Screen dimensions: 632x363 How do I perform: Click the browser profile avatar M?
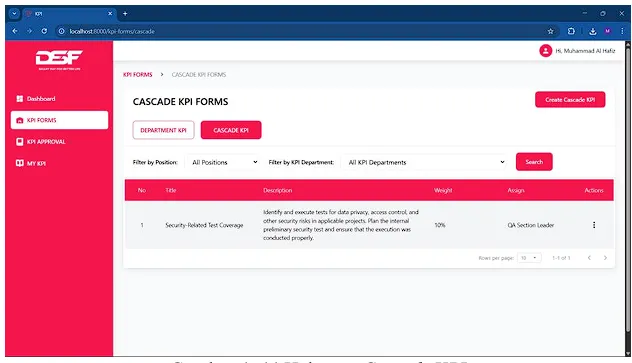pos(608,31)
